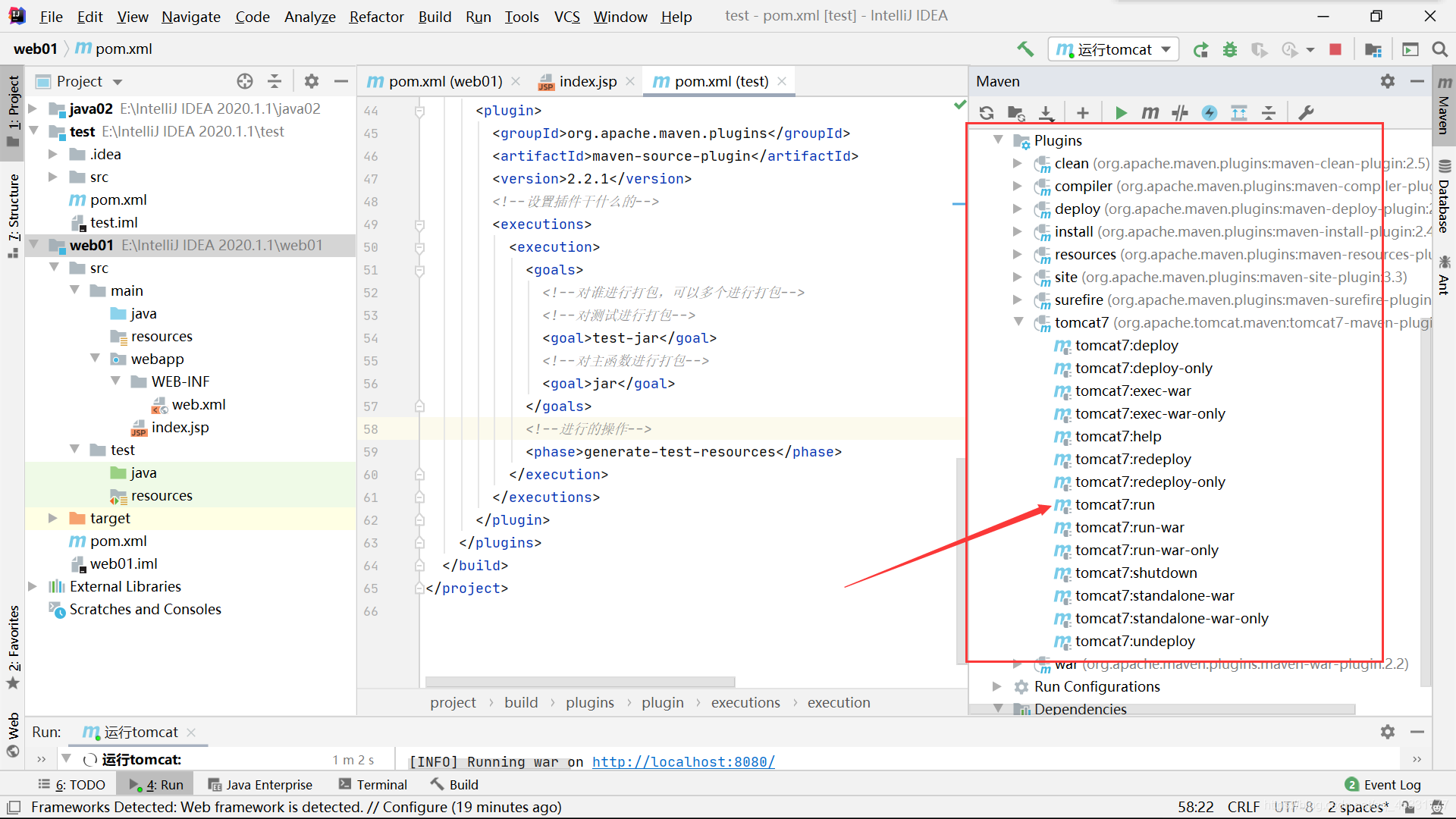Toggle Skip Tests Mode in Maven toolbar
This screenshot has height=819, width=1456.
pyautogui.click(x=1210, y=113)
